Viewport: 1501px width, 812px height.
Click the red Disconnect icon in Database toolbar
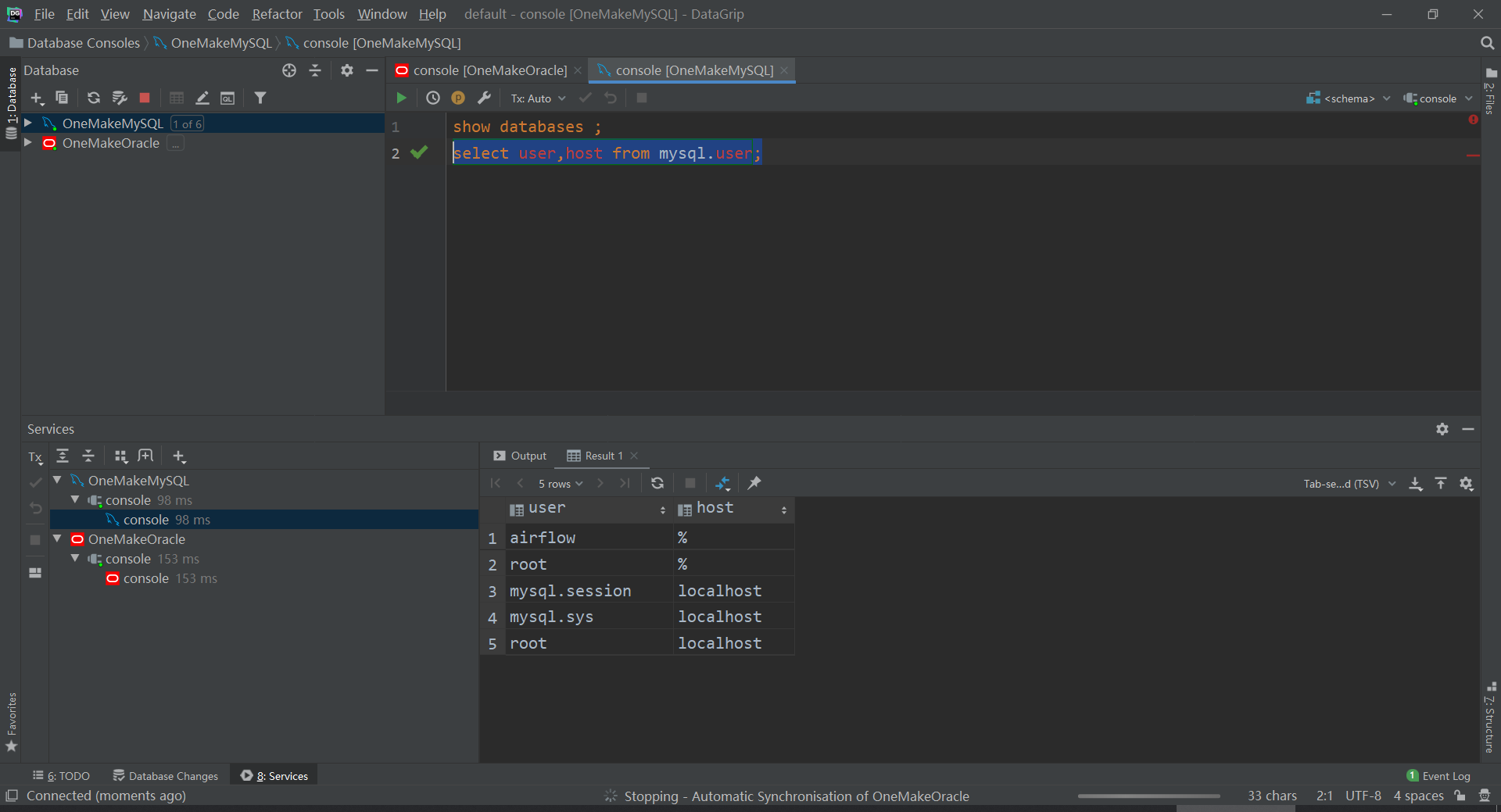(145, 98)
